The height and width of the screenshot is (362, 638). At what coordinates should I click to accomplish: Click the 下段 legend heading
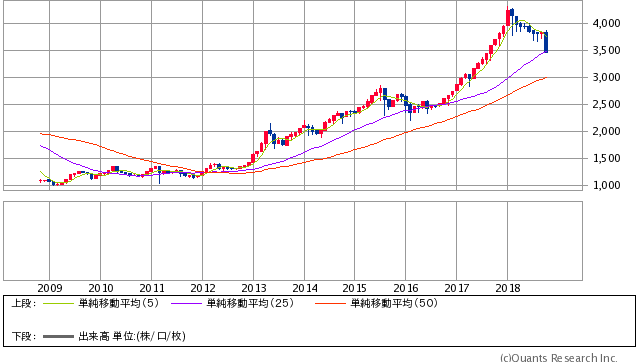pos(24,336)
